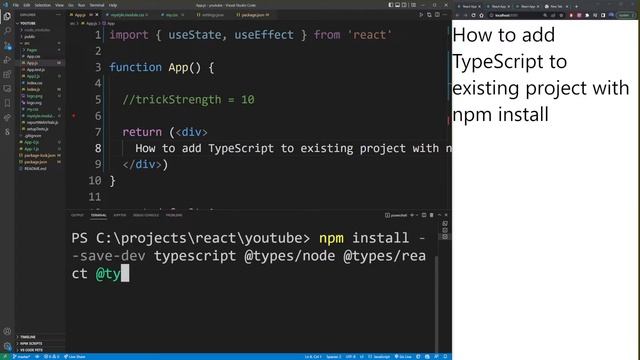The width and height of the screenshot is (640, 360).
Task: Click the errors and warnings status item
Action: (x=51, y=357)
